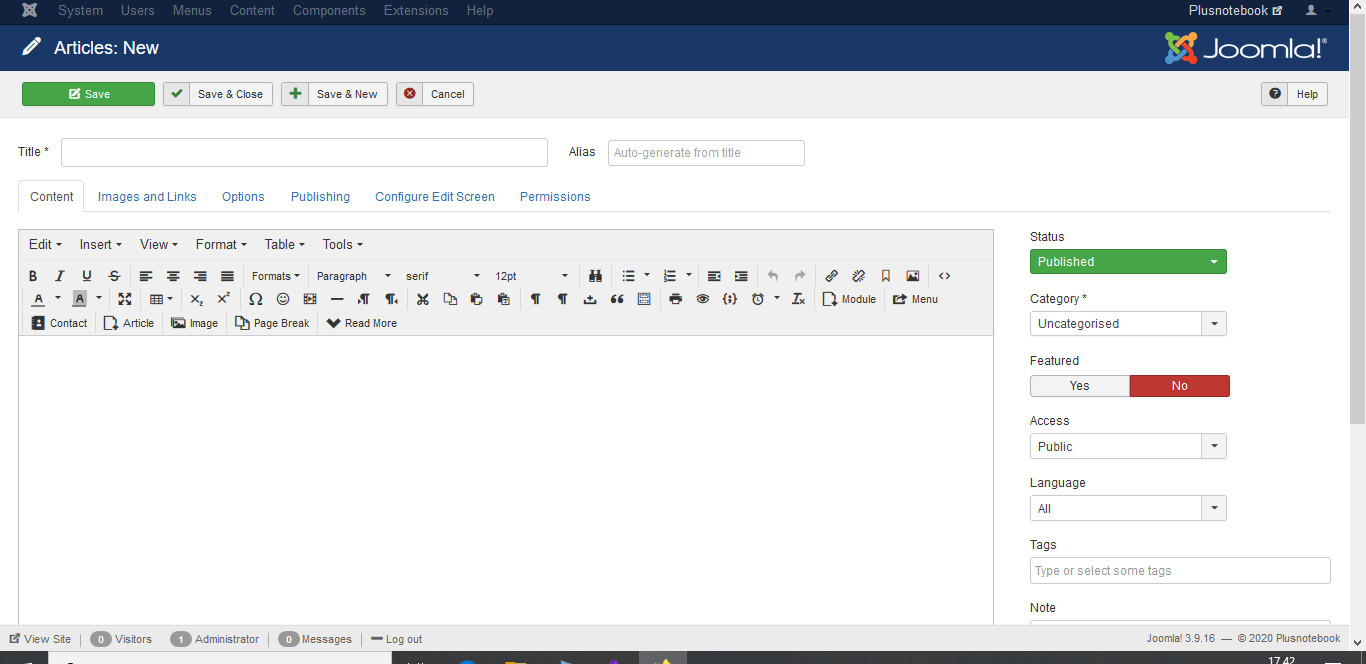
Task: Set Featured to Yes
Action: click(x=1079, y=386)
